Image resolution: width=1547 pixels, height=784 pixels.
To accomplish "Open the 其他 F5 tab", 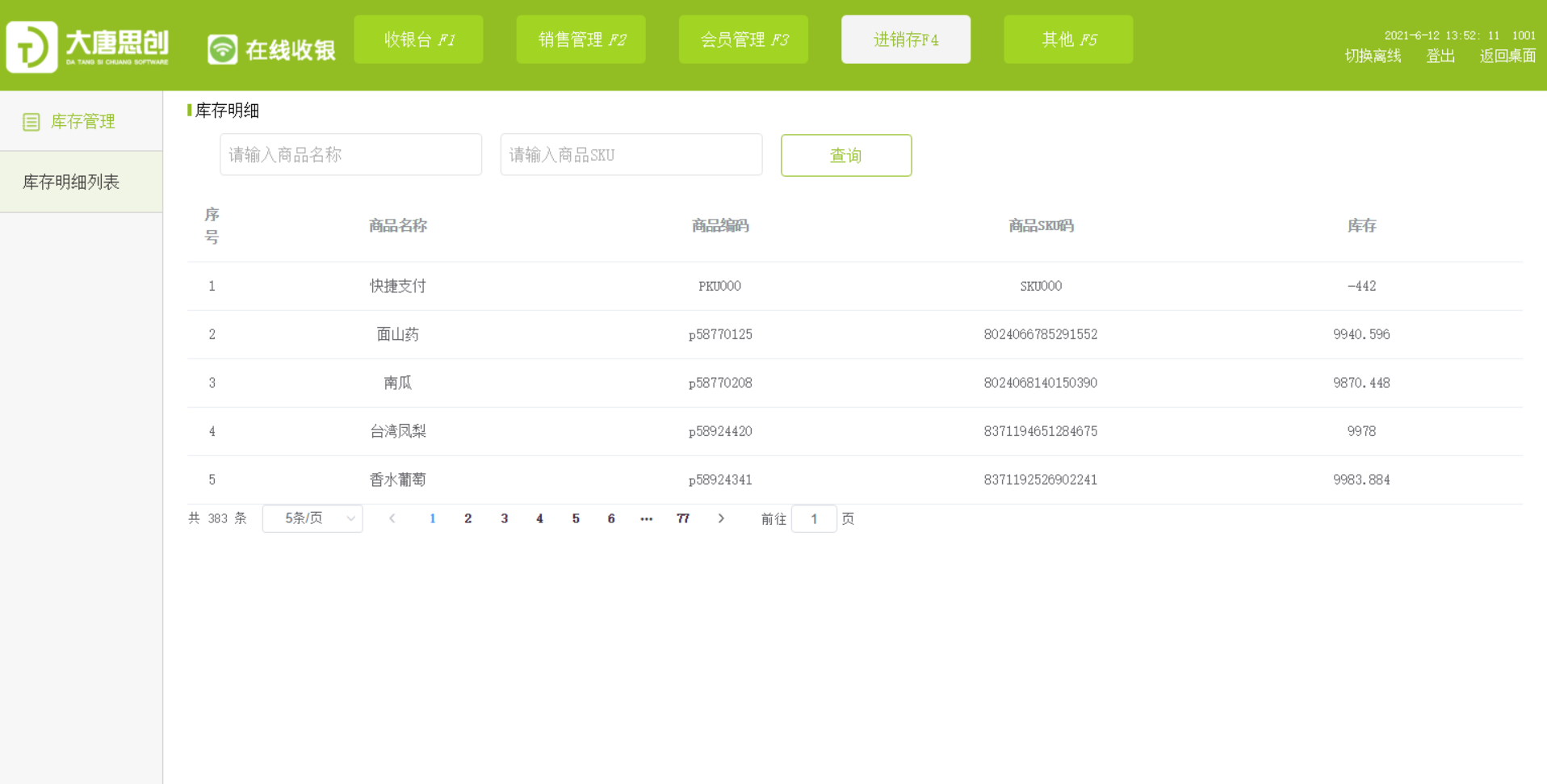I will point(1067,40).
